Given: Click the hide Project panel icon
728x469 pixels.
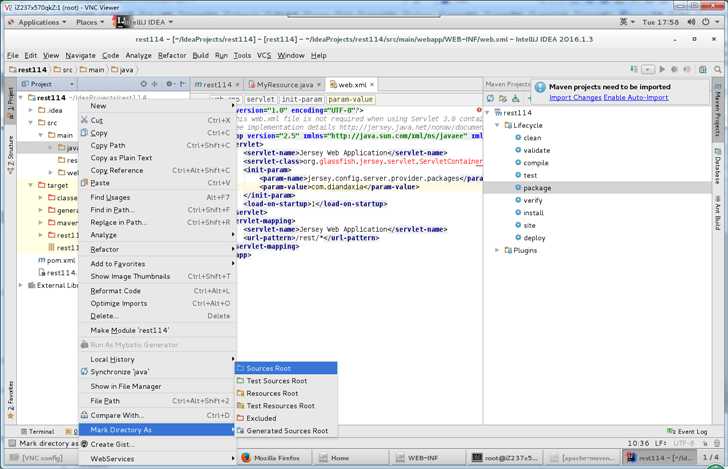Looking at the screenshot, I should (x=183, y=84).
